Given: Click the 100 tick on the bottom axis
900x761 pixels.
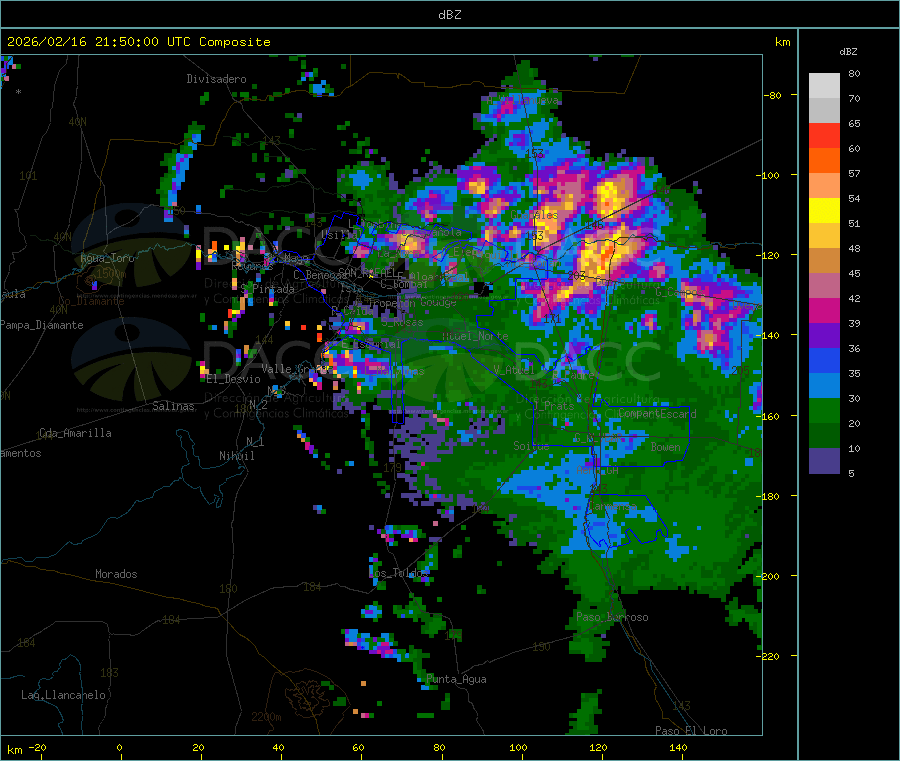Looking at the screenshot, I should pyautogui.click(x=518, y=747).
